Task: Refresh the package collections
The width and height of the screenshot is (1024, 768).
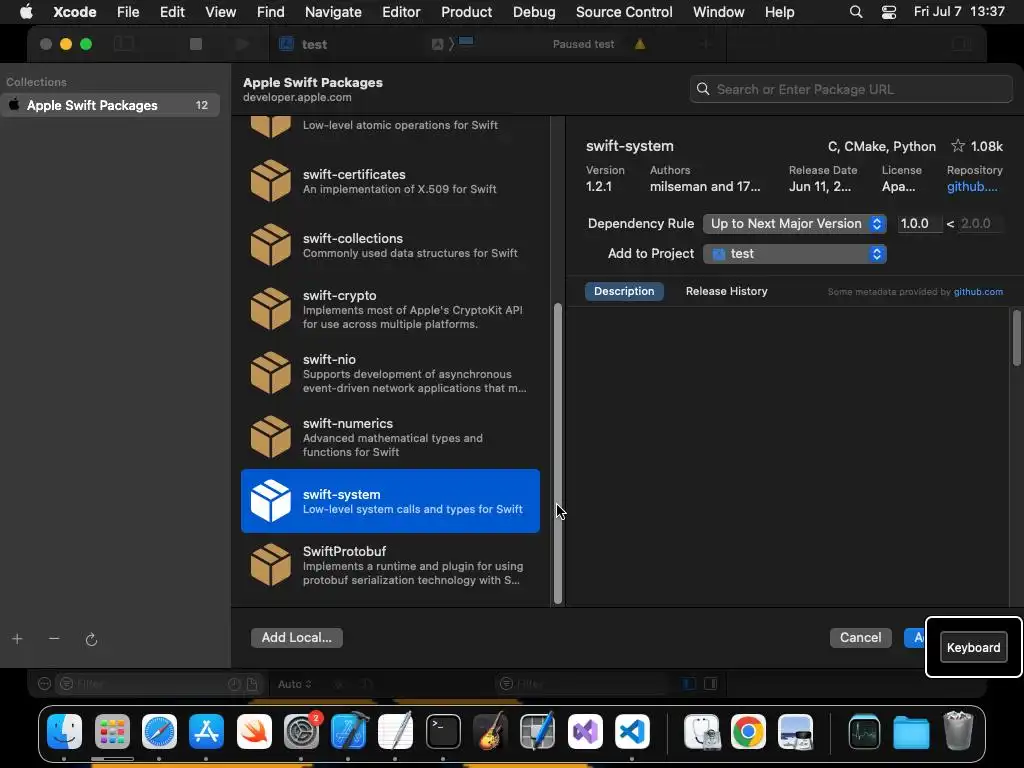Action: coord(91,639)
